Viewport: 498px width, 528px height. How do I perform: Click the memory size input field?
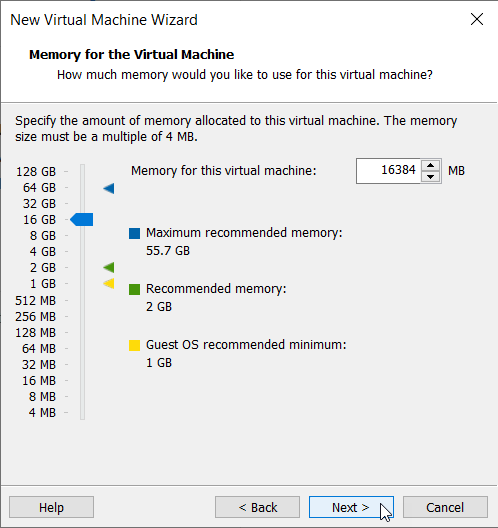pos(388,171)
